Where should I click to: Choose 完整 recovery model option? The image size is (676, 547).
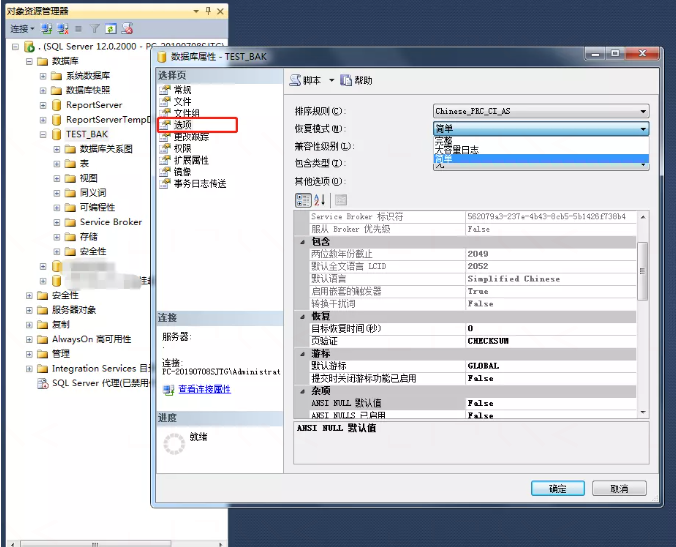click(541, 141)
